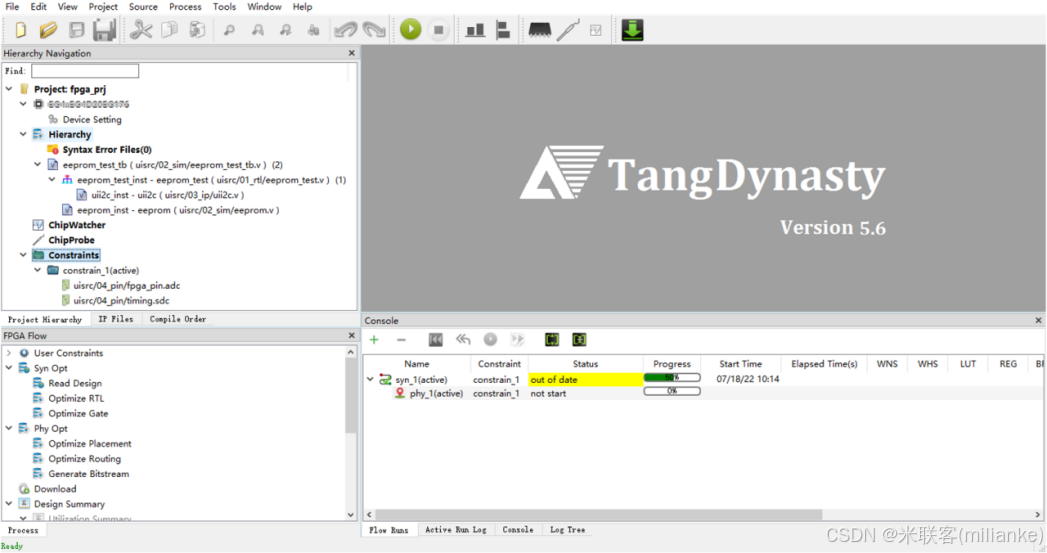Switch to the Compile Order tab
Screen dimensions: 1047x553
(178, 319)
